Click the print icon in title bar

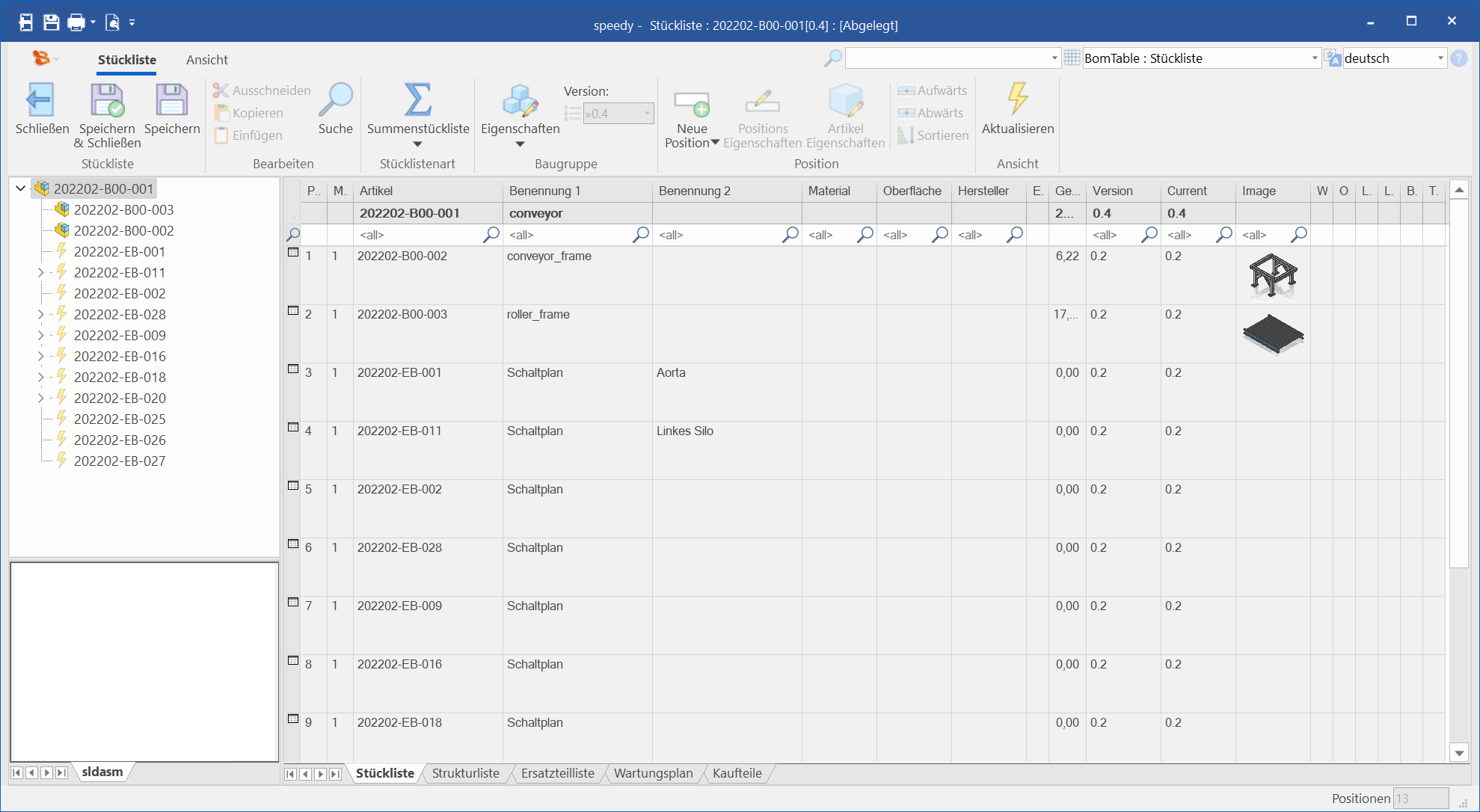pyautogui.click(x=76, y=22)
